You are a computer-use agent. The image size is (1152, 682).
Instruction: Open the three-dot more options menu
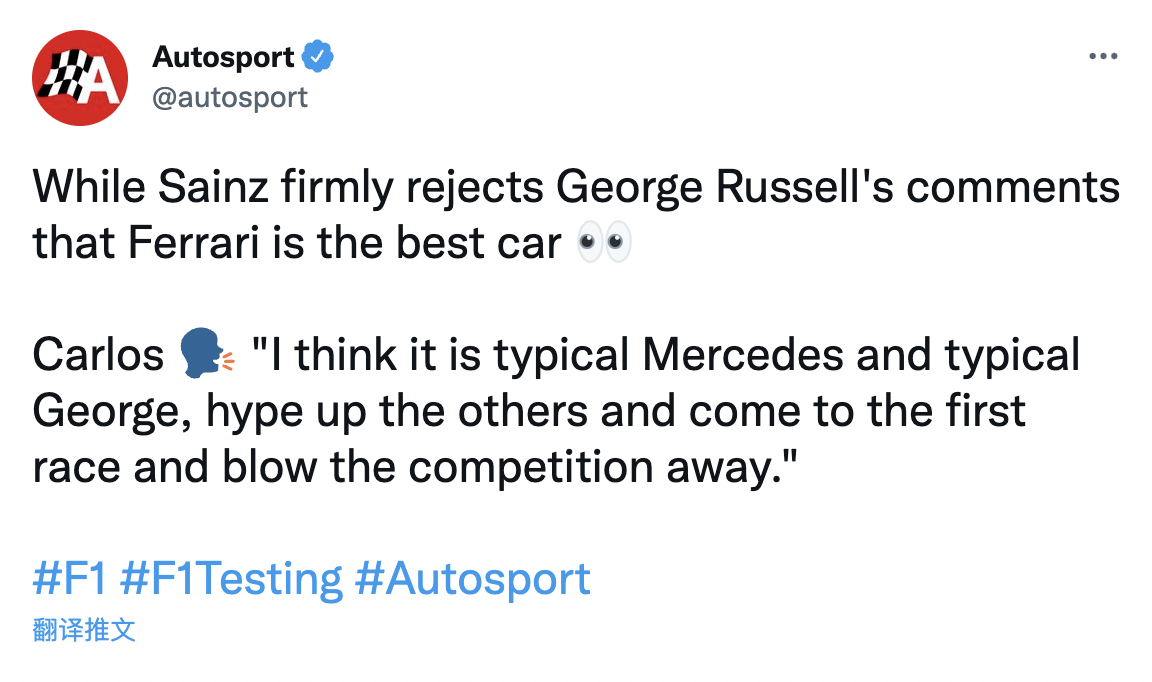pos(1102,57)
